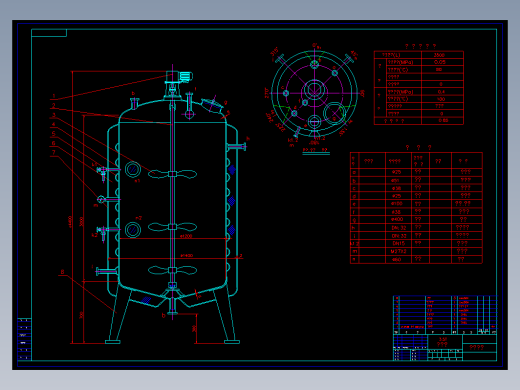This screenshot has width=520, height=390.
Task: Click the left support leg base plate
Action: tap(113, 342)
